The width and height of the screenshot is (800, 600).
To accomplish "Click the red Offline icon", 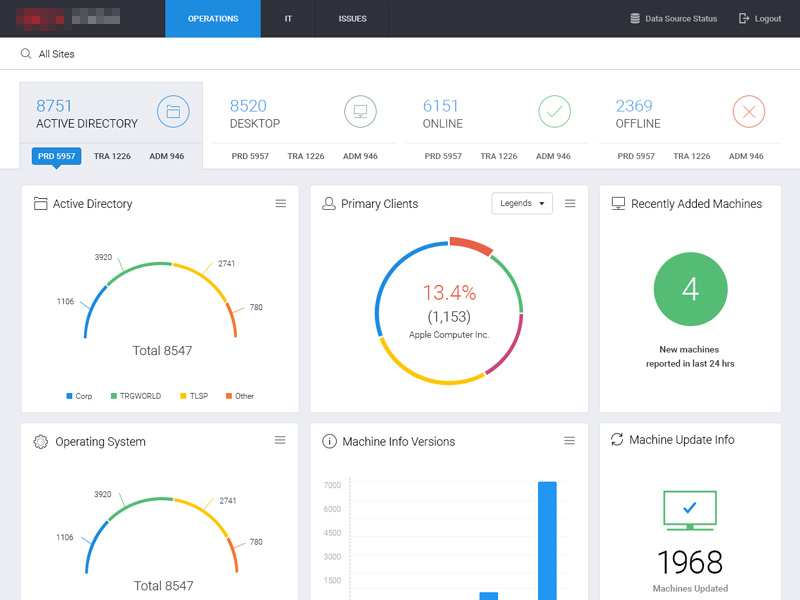I will (748, 112).
